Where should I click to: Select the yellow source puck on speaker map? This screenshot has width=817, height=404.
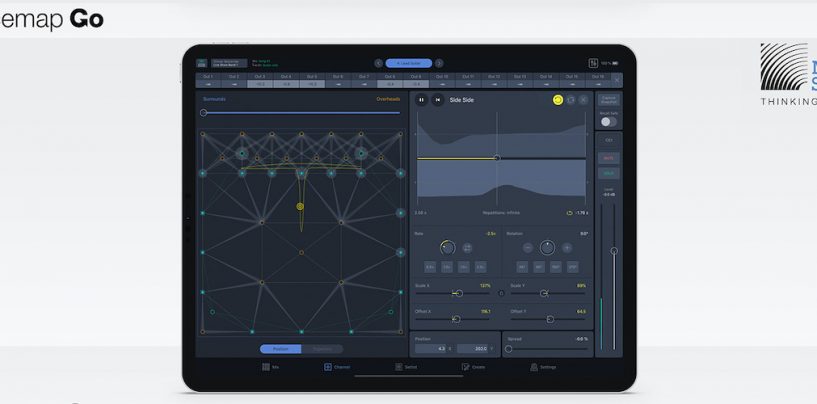pos(300,206)
